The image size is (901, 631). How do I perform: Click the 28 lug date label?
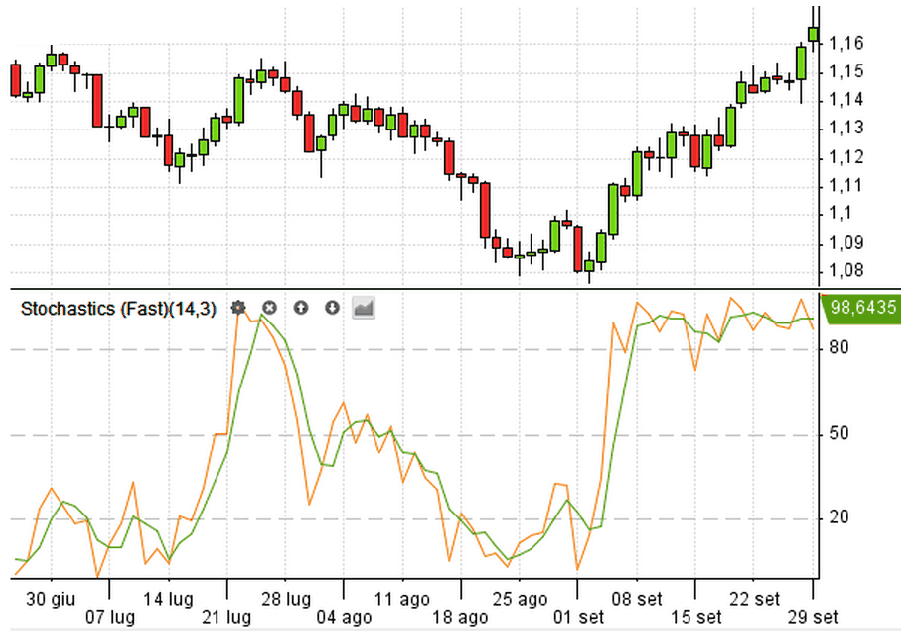coord(286,599)
